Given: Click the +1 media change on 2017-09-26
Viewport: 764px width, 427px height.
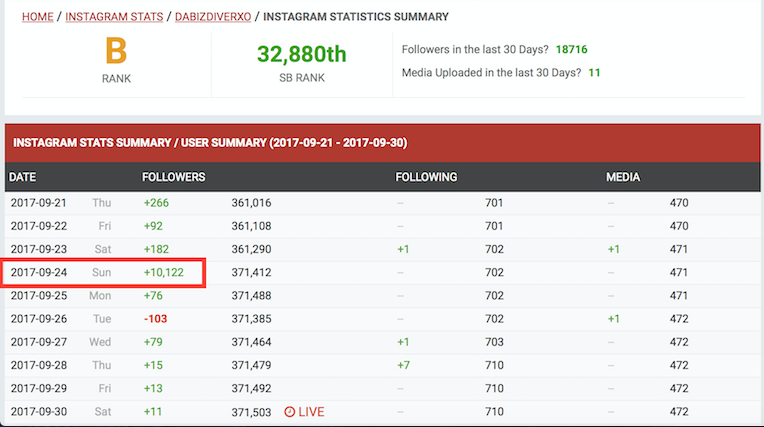Looking at the screenshot, I should [613, 319].
